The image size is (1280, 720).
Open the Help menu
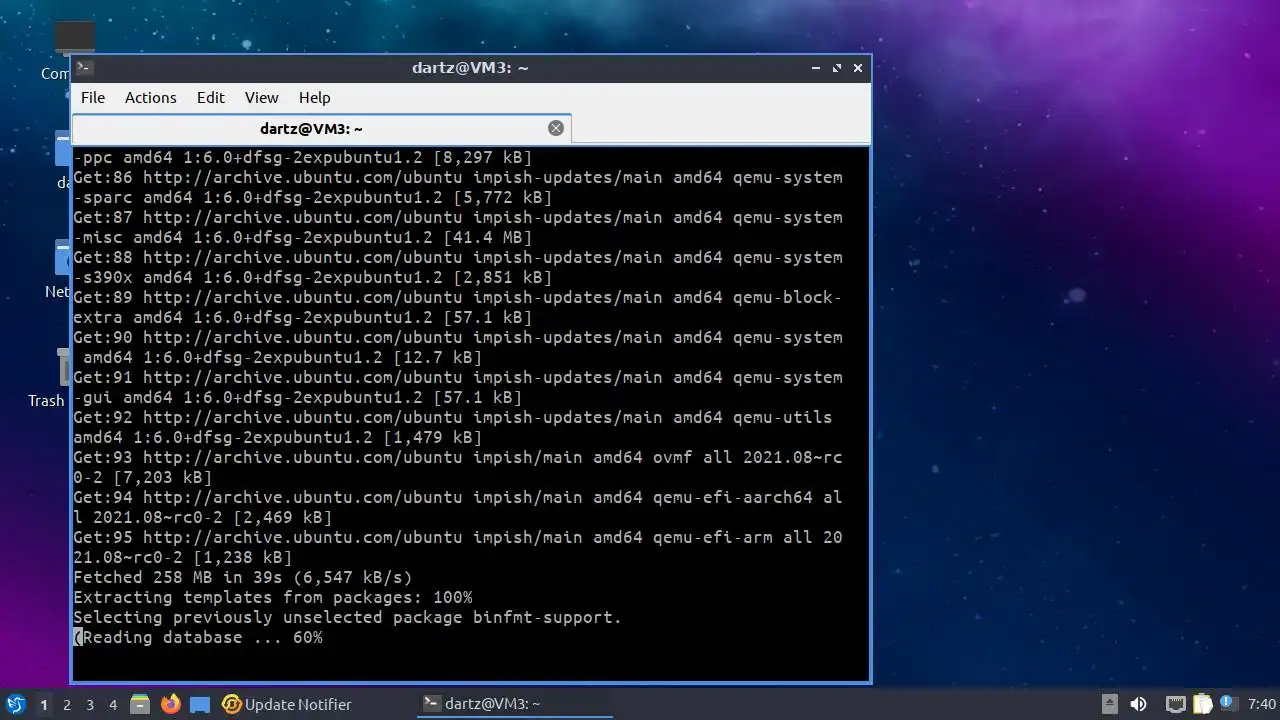[x=314, y=97]
